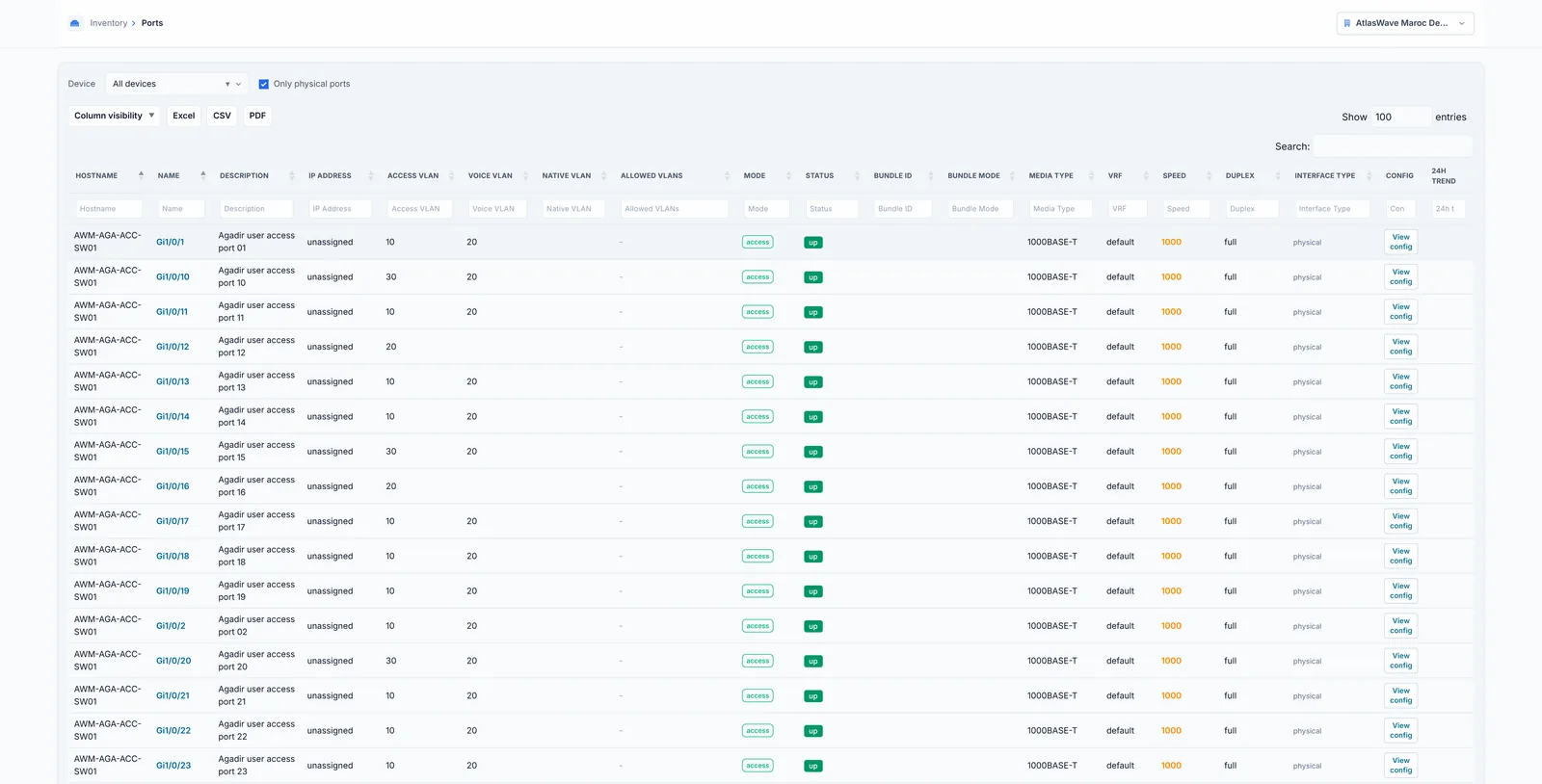View config for port Gi1/0/12
The height and width of the screenshot is (784, 1542).
coord(1401,347)
